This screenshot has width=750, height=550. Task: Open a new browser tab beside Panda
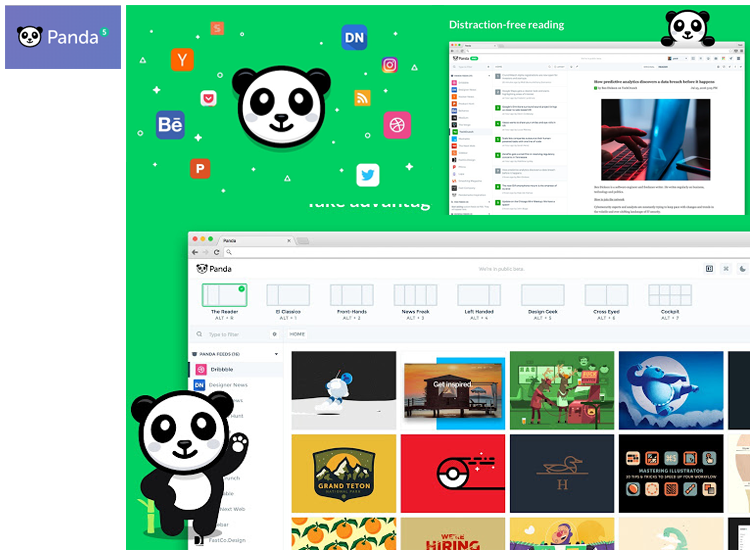[303, 241]
